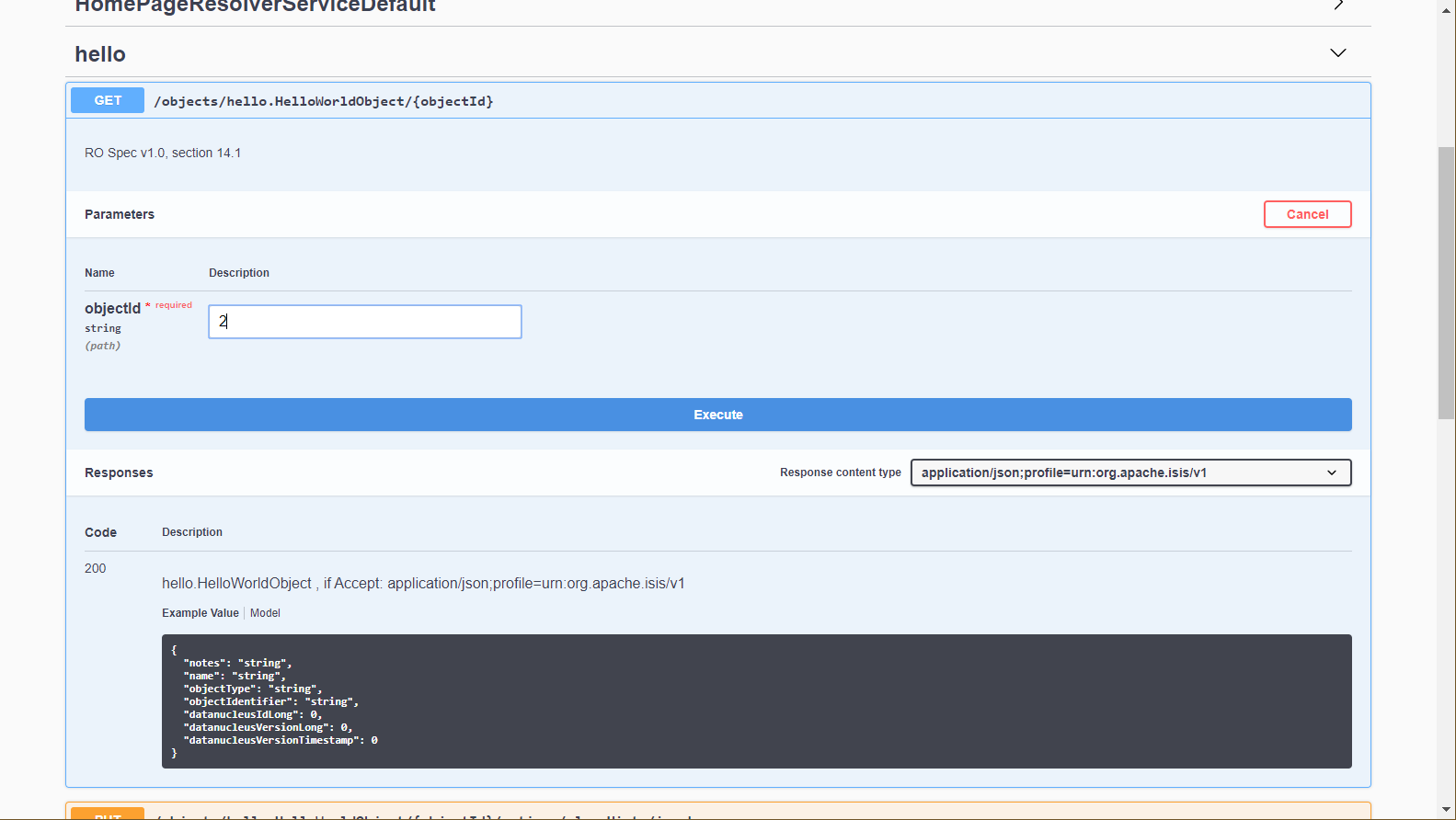Click scrollbar down arrow at bottom

(1446, 810)
